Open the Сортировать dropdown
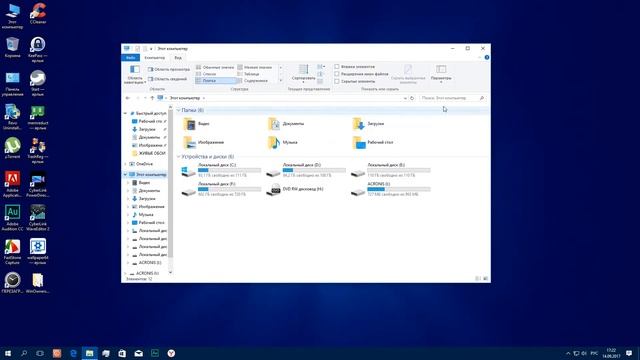 303,74
